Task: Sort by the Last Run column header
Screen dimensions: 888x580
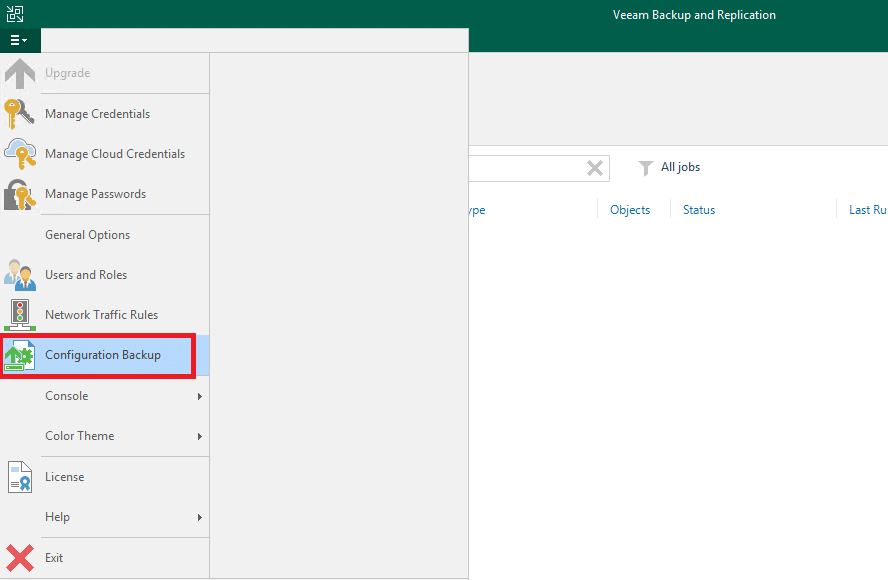Action: 868,210
